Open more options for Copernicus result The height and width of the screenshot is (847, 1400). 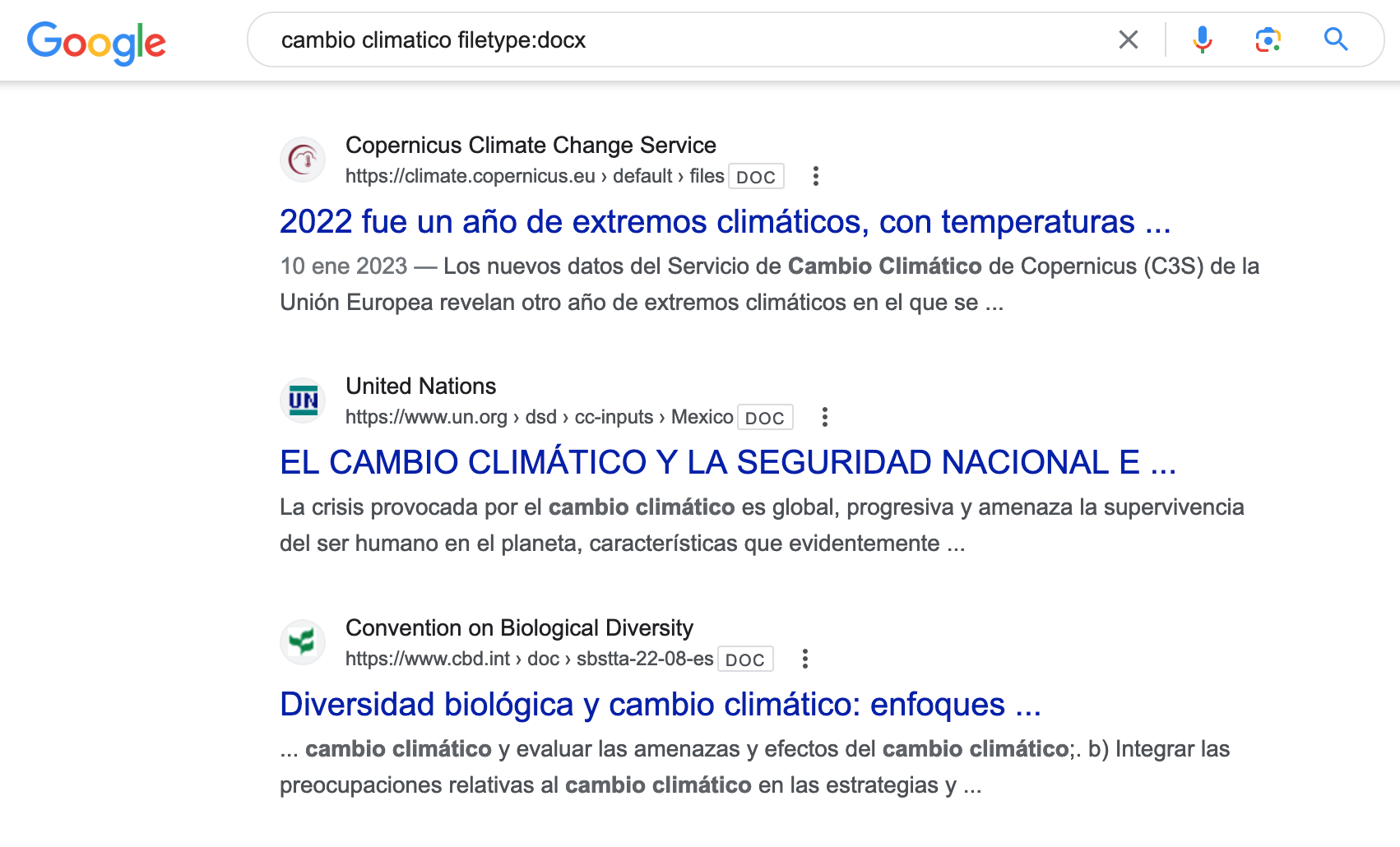coord(815,176)
